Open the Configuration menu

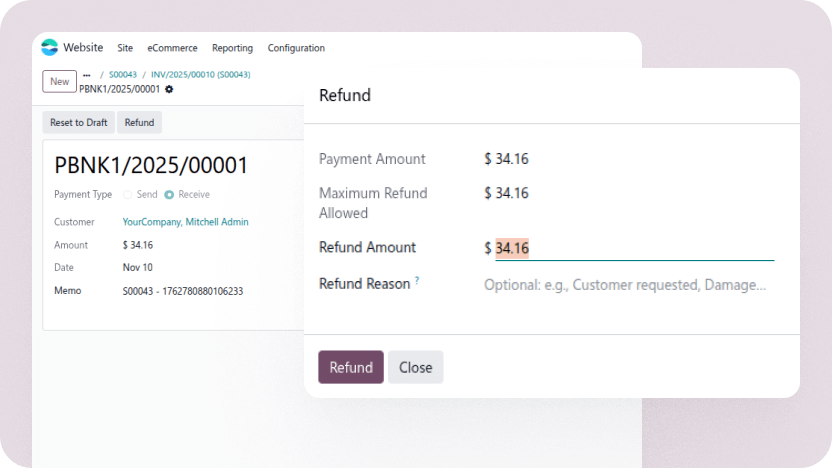[x=296, y=48]
